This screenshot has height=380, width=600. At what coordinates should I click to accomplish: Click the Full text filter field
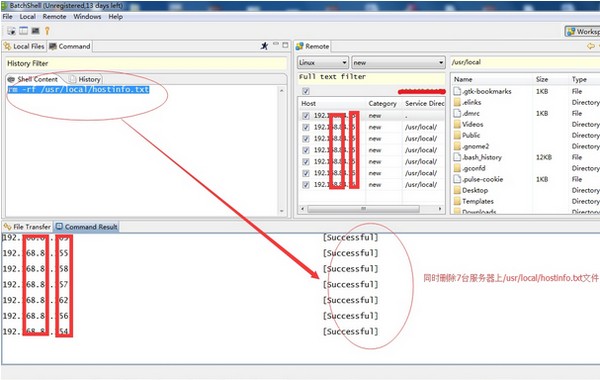(x=371, y=78)
